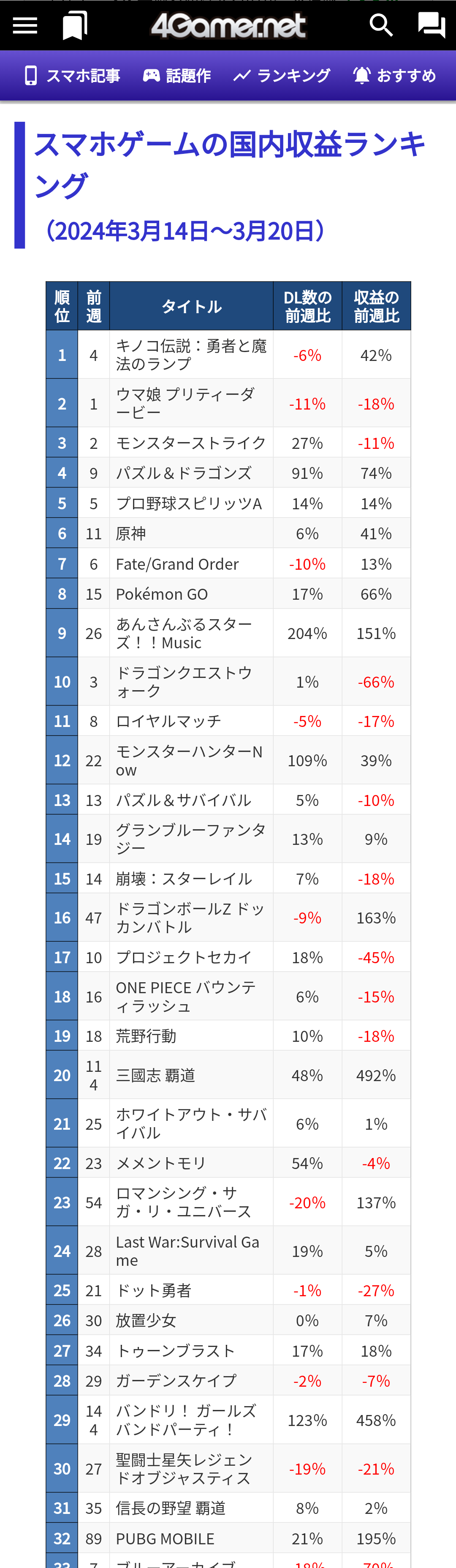Tap the bell icon beside おすすめ

pos(362,76)
